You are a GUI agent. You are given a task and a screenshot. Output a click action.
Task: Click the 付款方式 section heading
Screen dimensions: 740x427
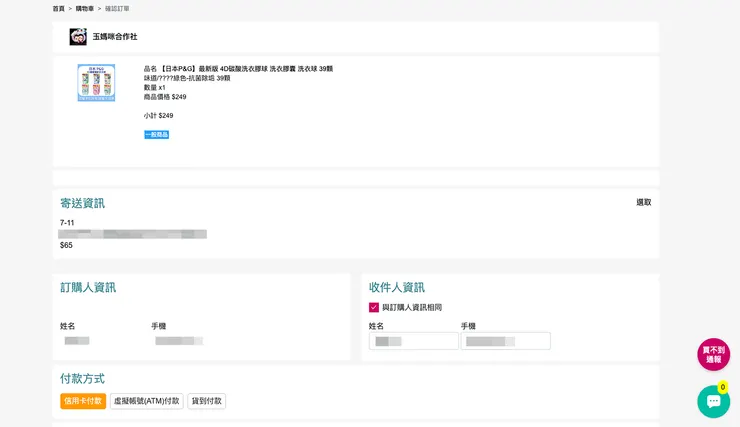[82, 379]
